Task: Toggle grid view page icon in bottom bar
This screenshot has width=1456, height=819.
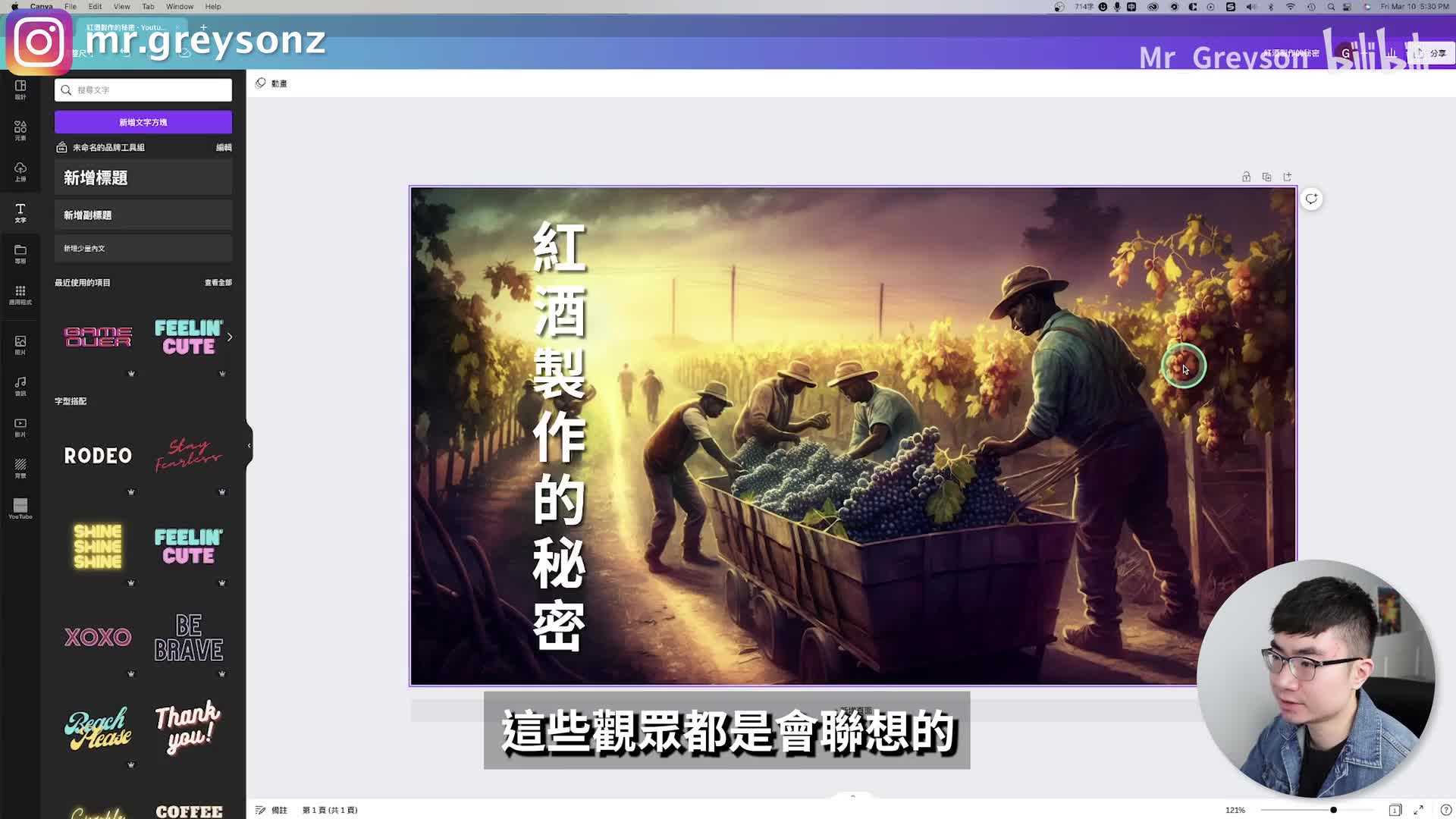Action: (1395, 810)
